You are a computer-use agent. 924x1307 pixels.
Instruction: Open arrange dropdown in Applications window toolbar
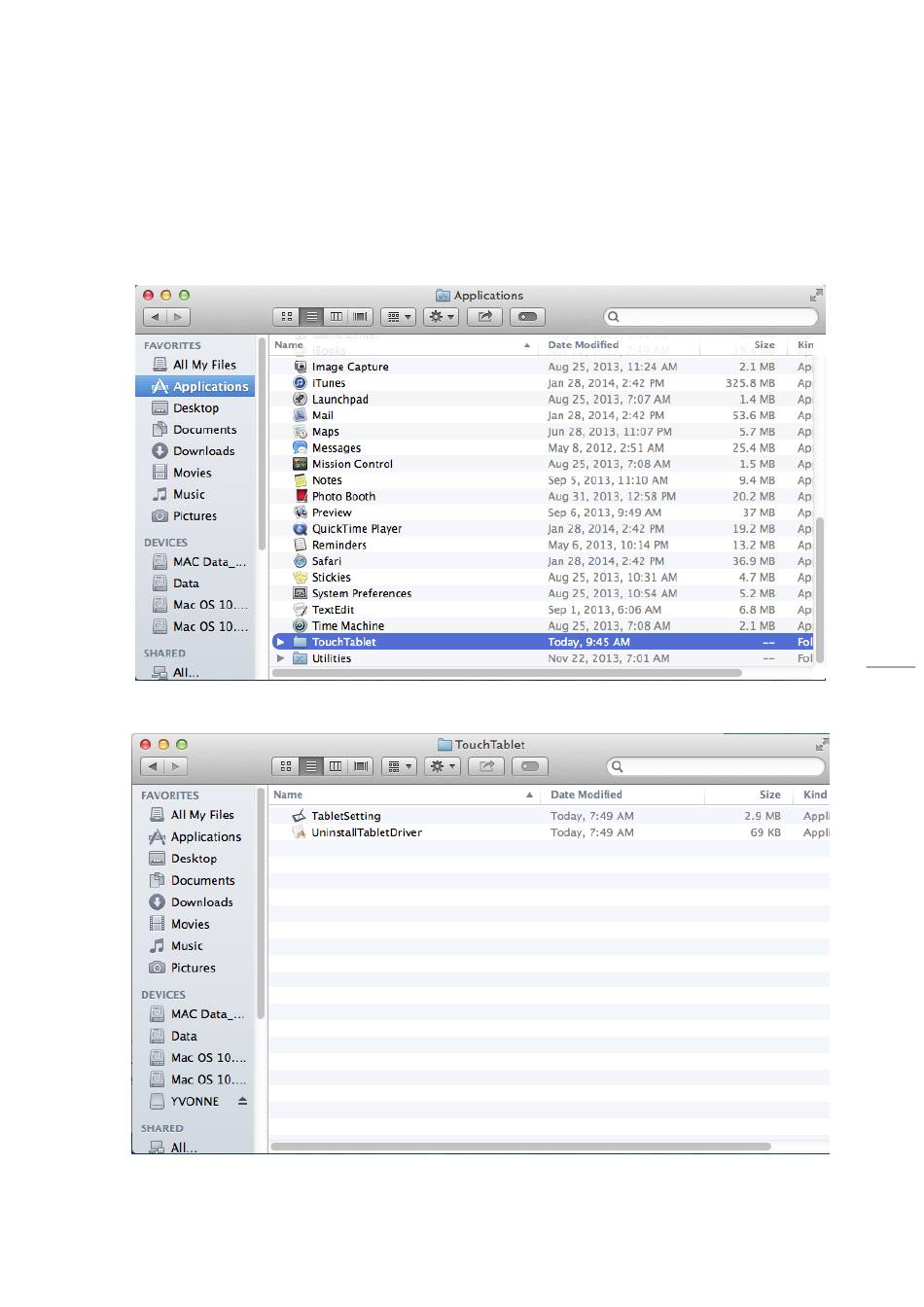(399, 317)
